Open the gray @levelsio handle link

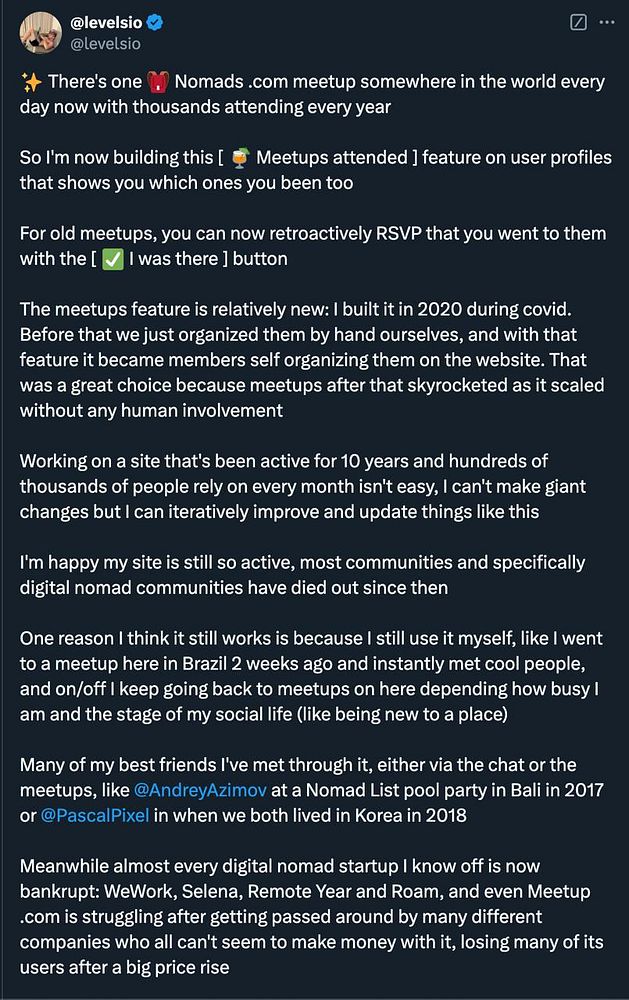(x=105, y=44)
